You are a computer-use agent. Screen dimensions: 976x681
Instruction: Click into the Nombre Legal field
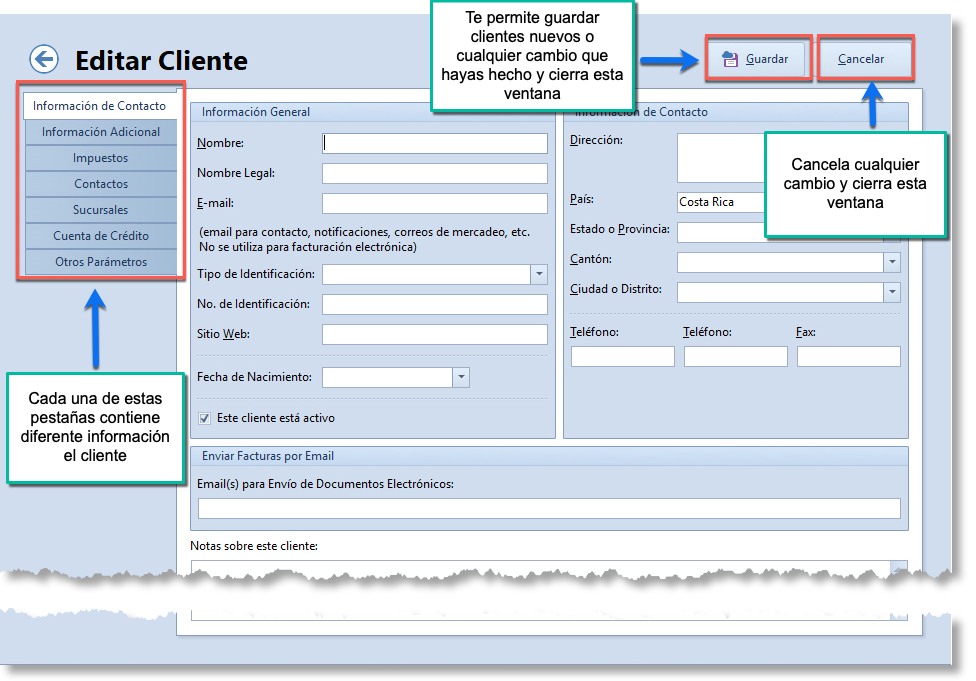point(434,173)
